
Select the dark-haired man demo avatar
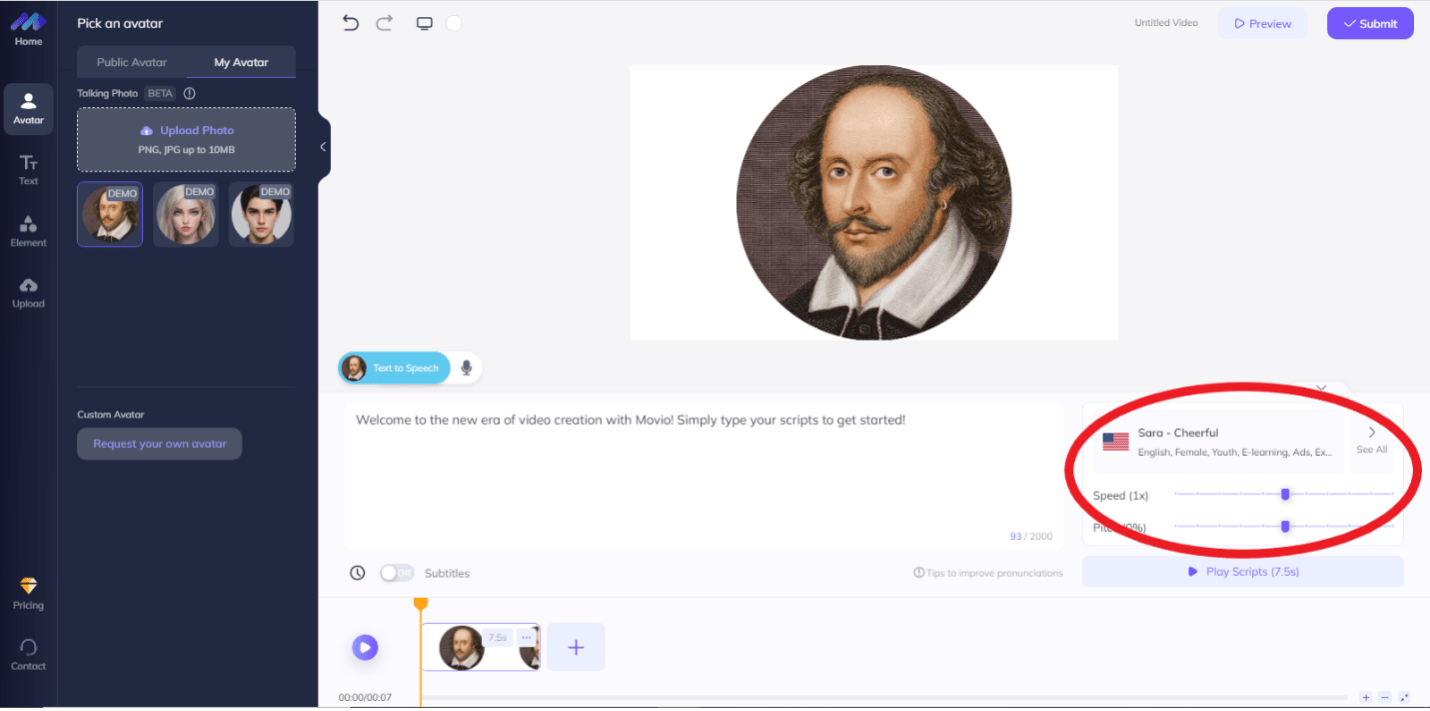(261, 214)
